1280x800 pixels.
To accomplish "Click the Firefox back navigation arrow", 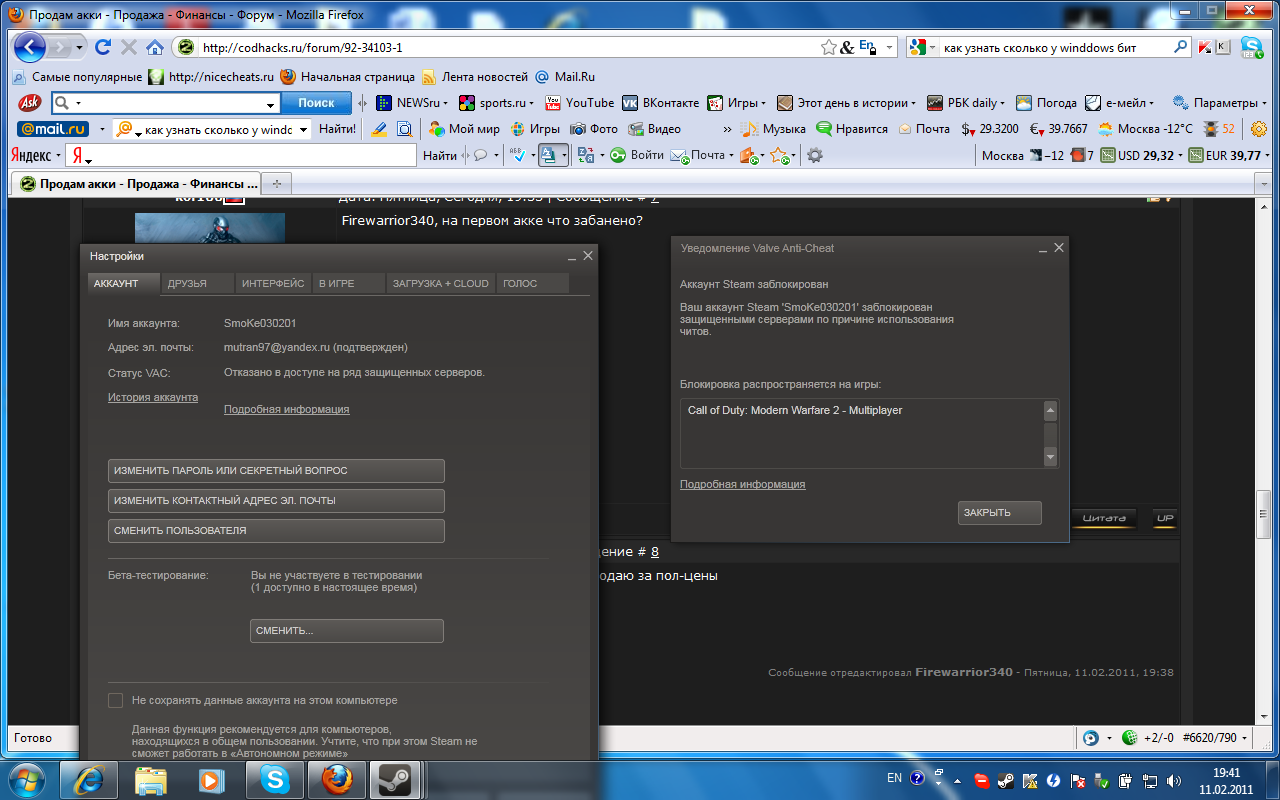I will pos(30,47).
